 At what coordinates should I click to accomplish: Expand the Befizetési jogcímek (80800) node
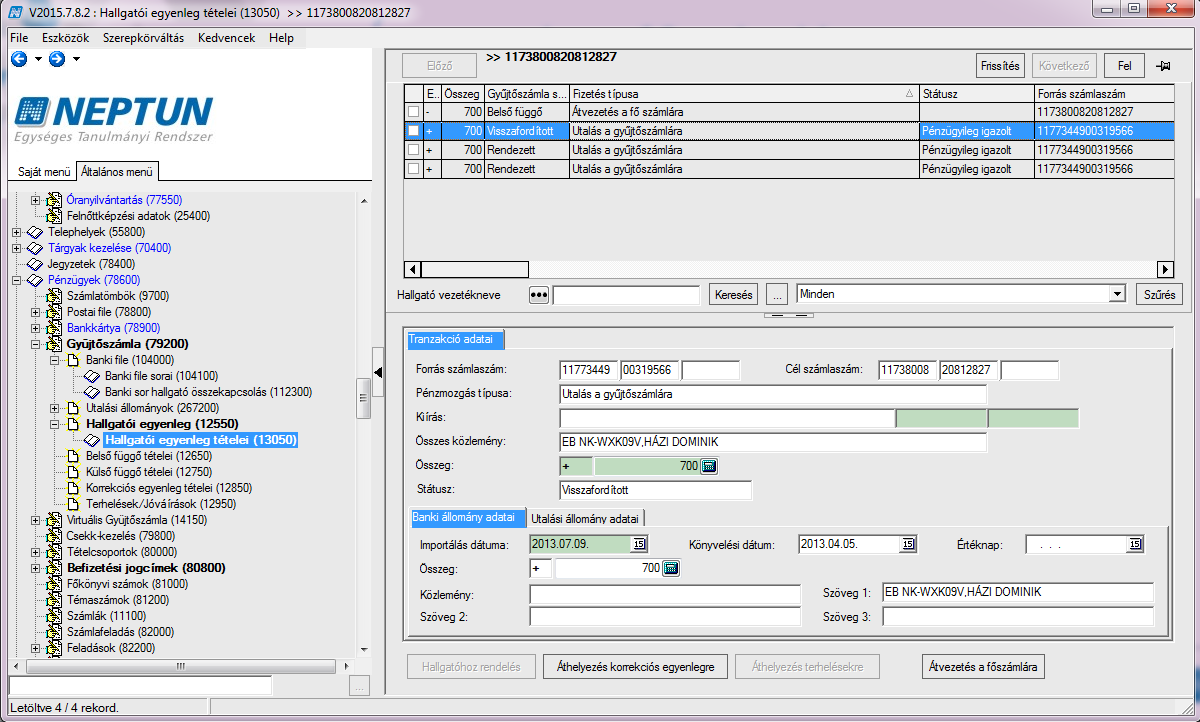click(35, 568)
